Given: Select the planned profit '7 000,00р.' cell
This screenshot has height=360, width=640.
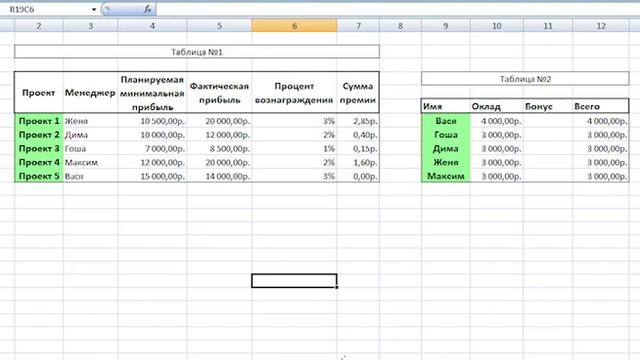Looking at the screenshot, I should 153,149.
